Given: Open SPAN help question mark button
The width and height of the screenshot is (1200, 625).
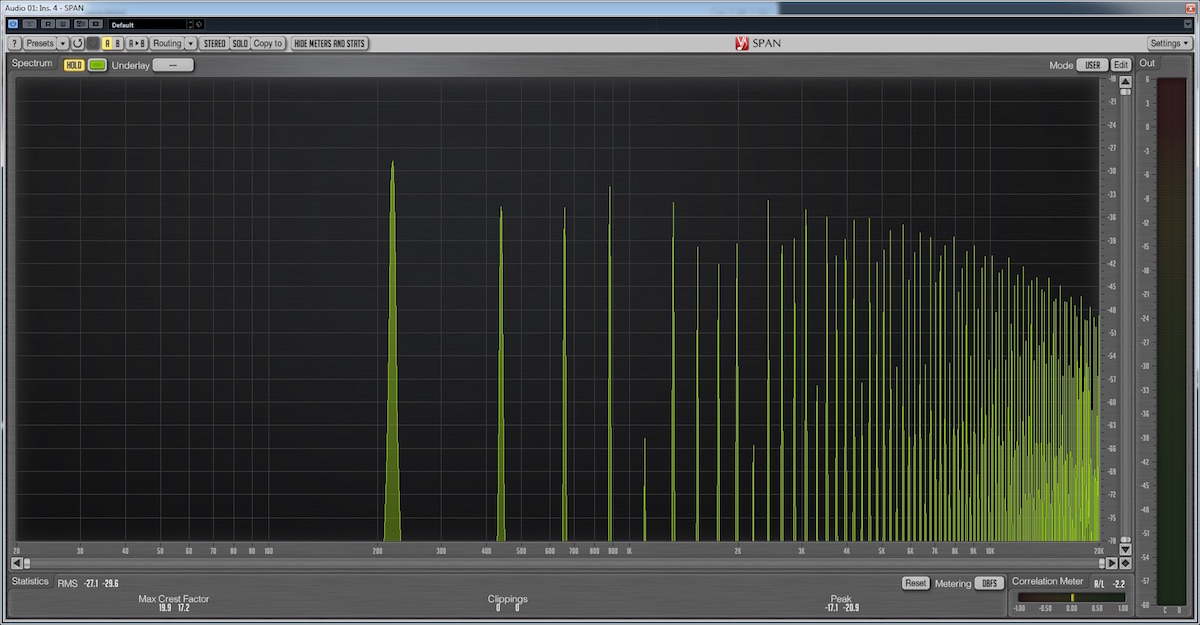Looking at the screenshot, I should click(x=15, y=43).
